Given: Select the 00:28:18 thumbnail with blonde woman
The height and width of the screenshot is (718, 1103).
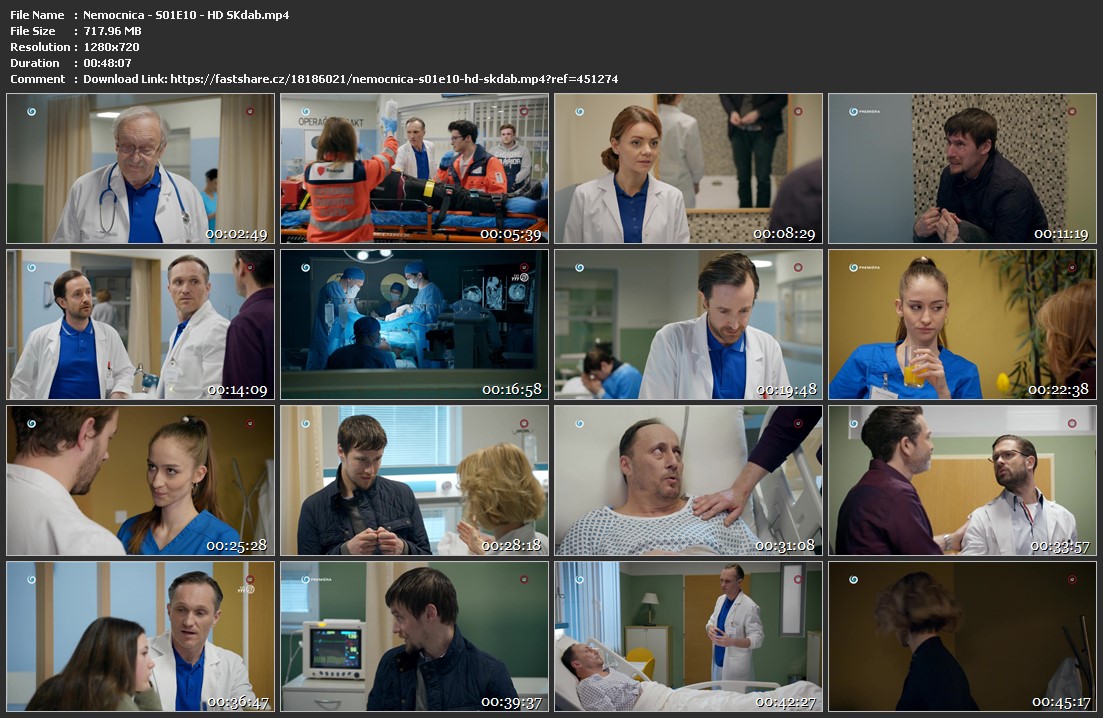Looking at the screenshot, I should (x=414, y=480).
